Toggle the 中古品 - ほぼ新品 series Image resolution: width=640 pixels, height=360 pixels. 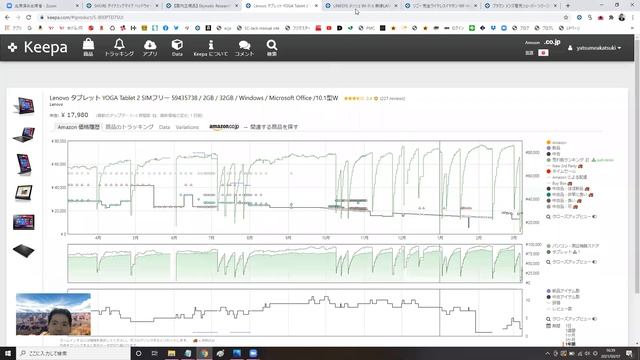[568, 189]
